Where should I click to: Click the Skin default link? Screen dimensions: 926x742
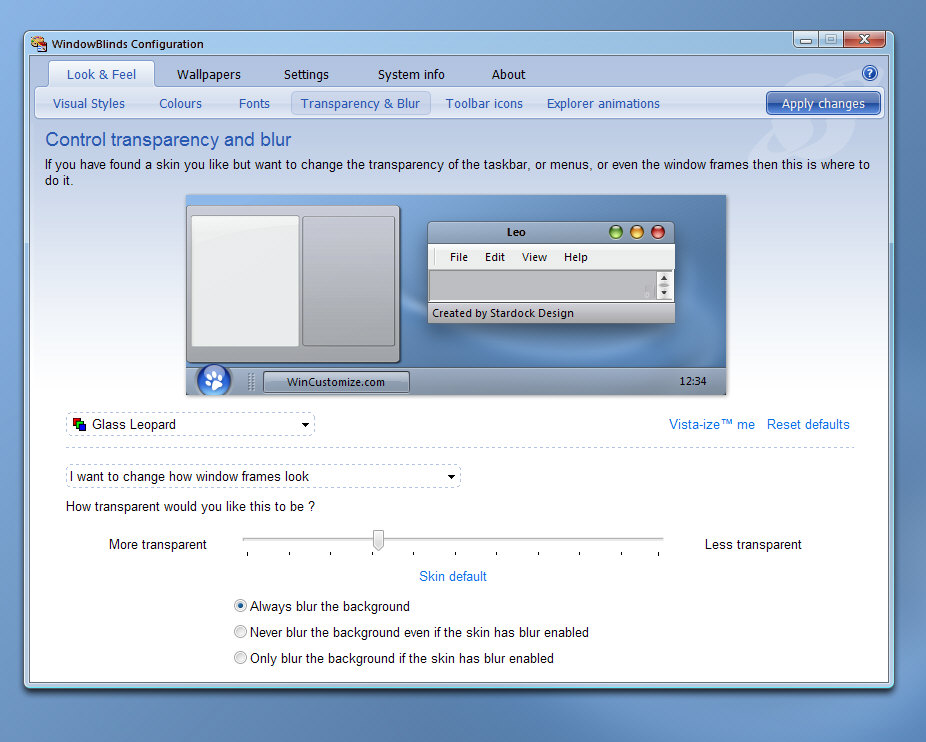(x=452, y=576)
